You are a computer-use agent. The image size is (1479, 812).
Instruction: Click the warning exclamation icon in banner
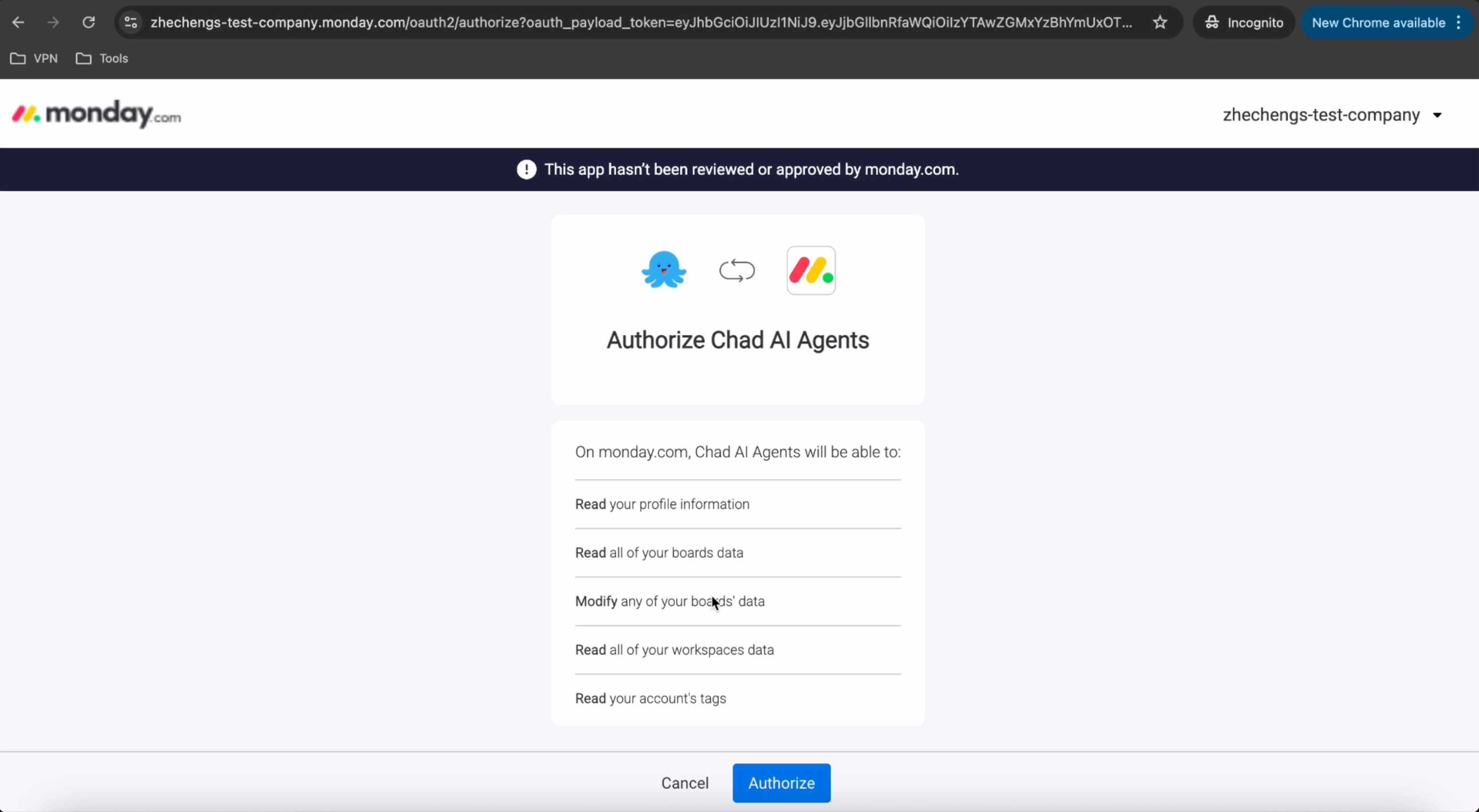pyautogui.click(x=526, y=169)
